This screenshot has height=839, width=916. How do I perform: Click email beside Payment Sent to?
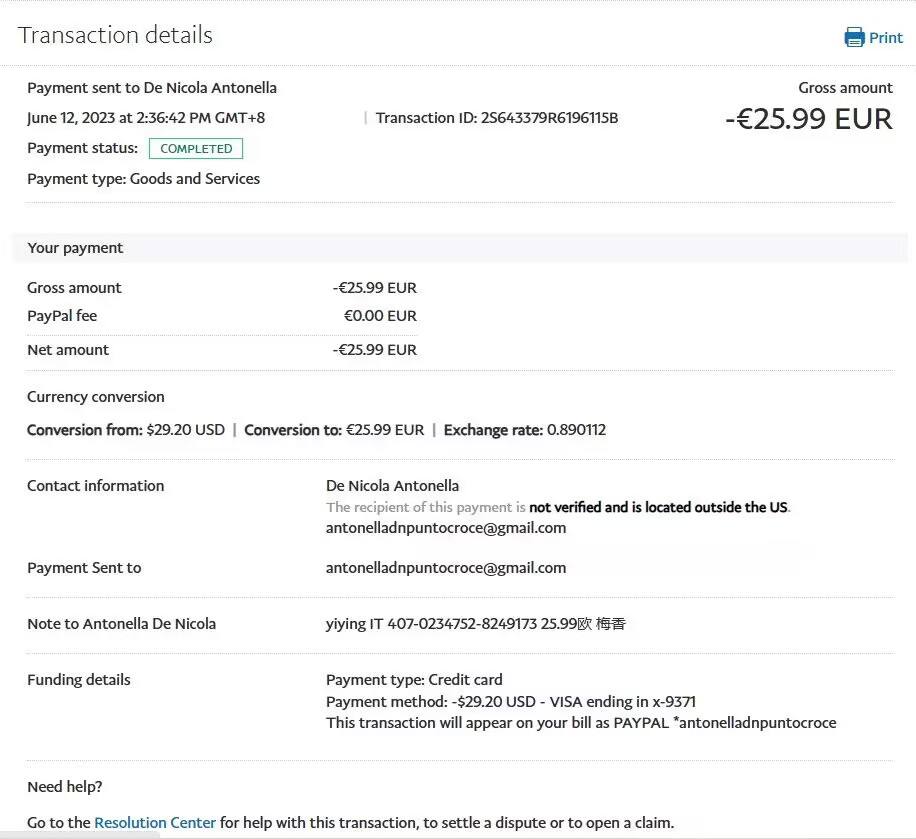446,568
